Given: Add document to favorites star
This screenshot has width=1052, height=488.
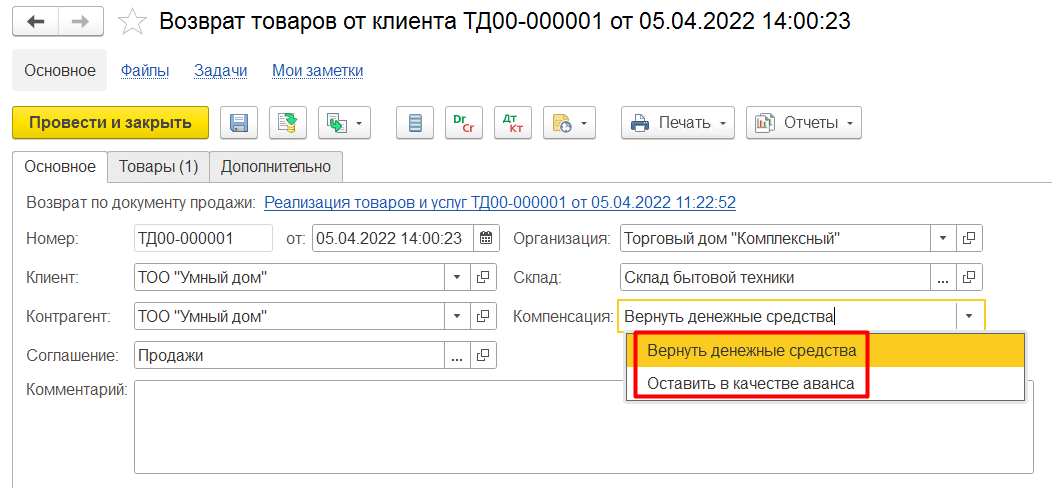Looking at the screenshot, I should pyautogui.click(x=132, y=22).
